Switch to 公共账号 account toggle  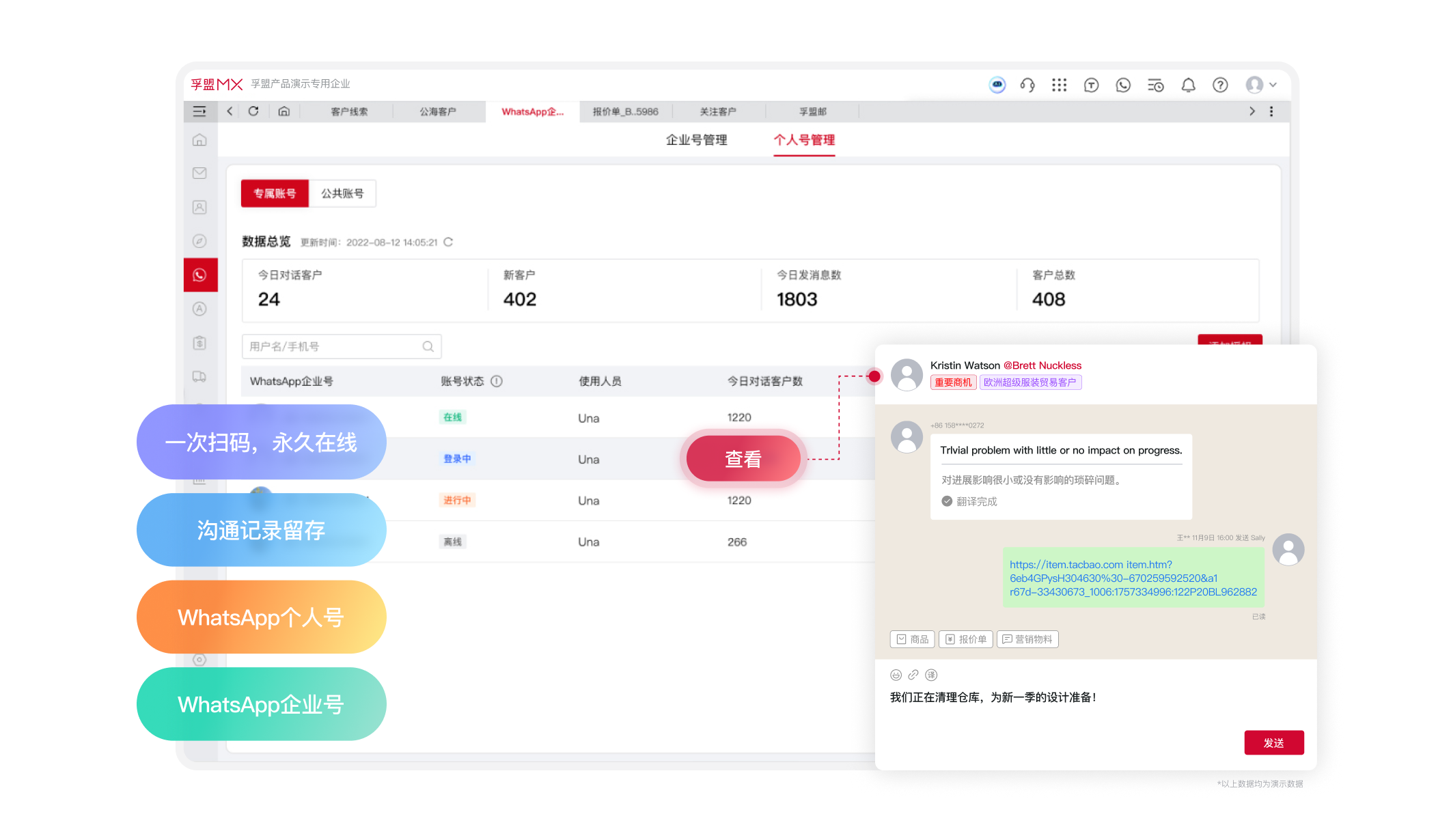pos(342,193)
